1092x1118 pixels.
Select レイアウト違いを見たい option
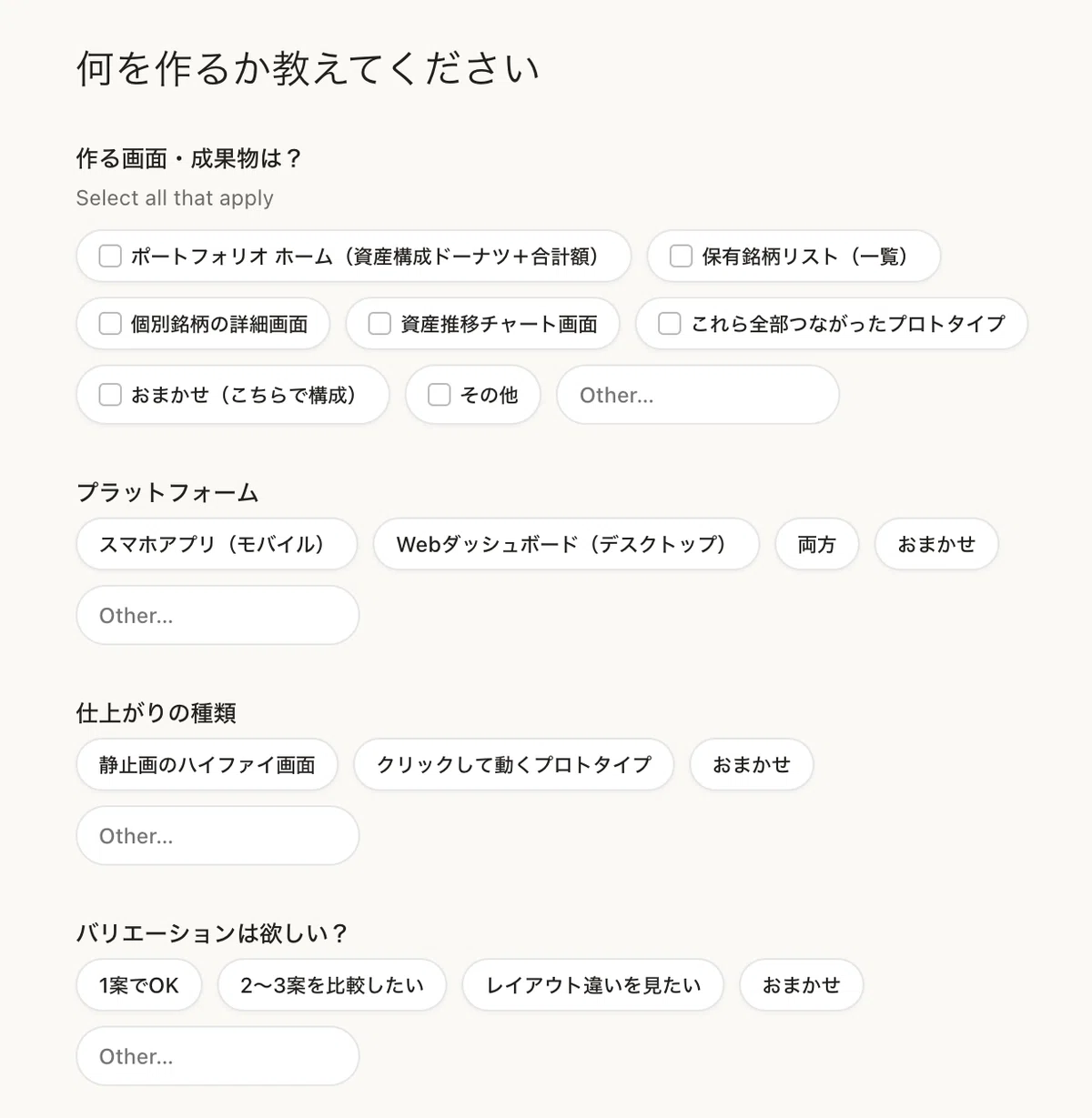point(593,985)
